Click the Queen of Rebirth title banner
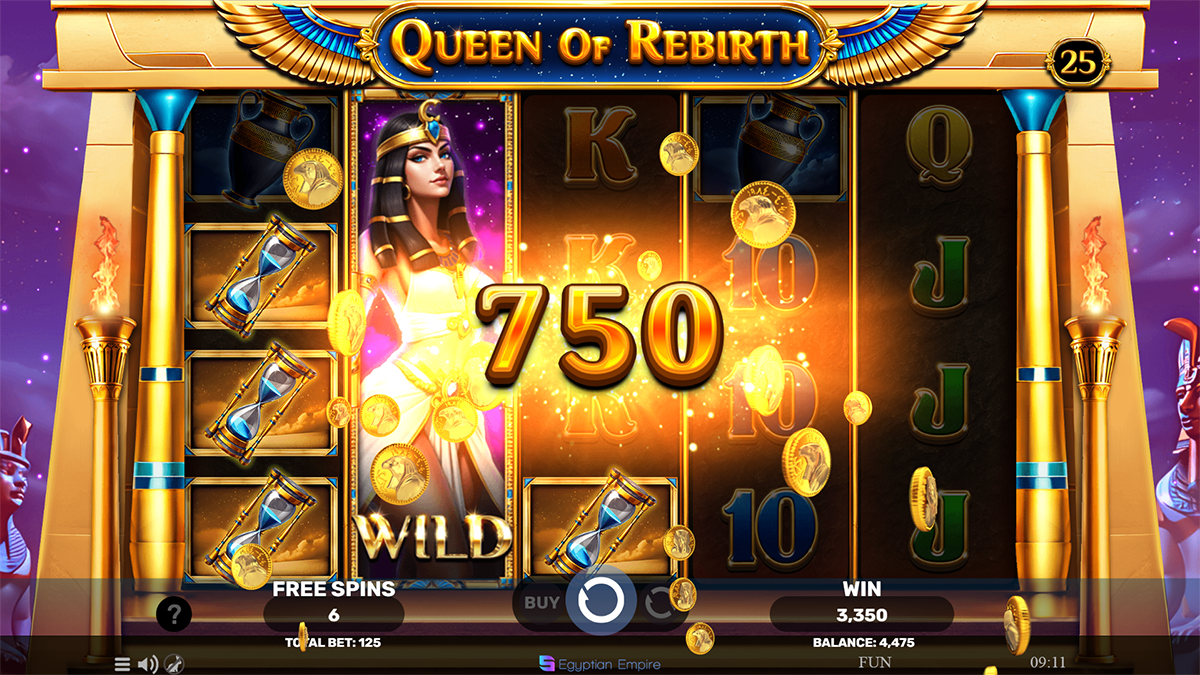Viewport: 1200px width, 675px height. 600,45
